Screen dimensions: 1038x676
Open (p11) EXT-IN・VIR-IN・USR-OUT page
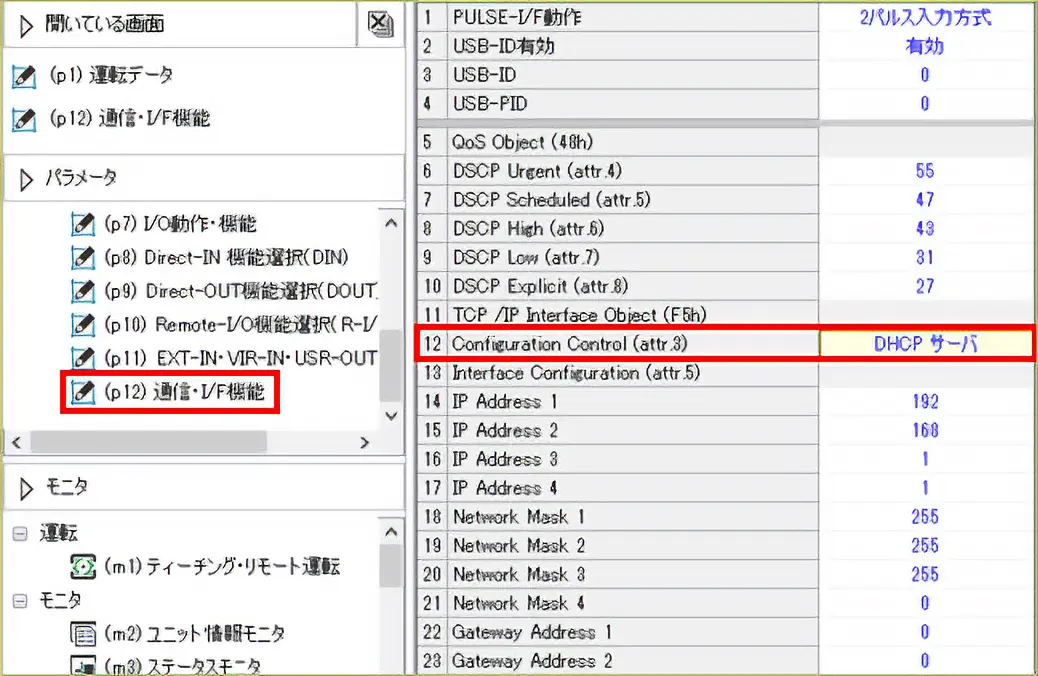pos(241,358)
